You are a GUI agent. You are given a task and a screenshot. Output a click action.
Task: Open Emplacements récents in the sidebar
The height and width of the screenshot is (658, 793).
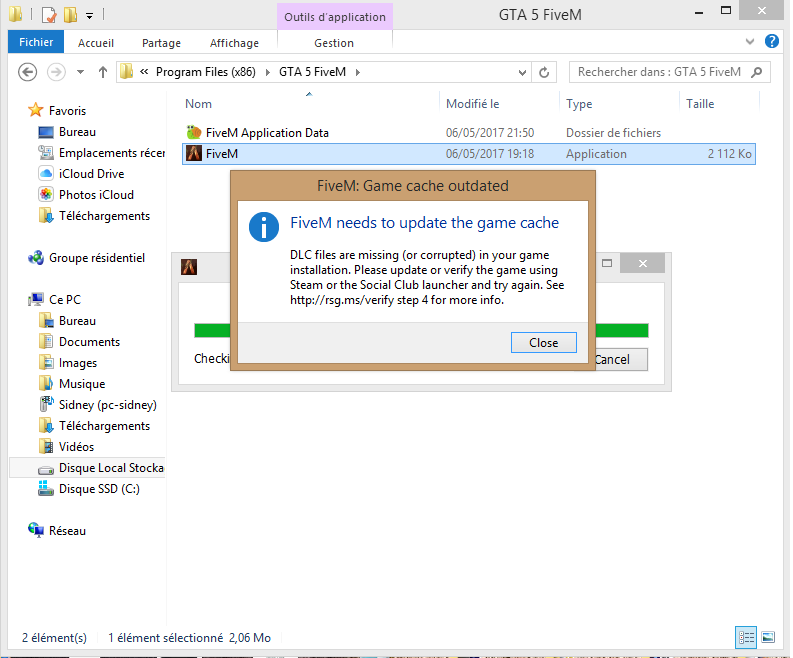tap(112, 153)
